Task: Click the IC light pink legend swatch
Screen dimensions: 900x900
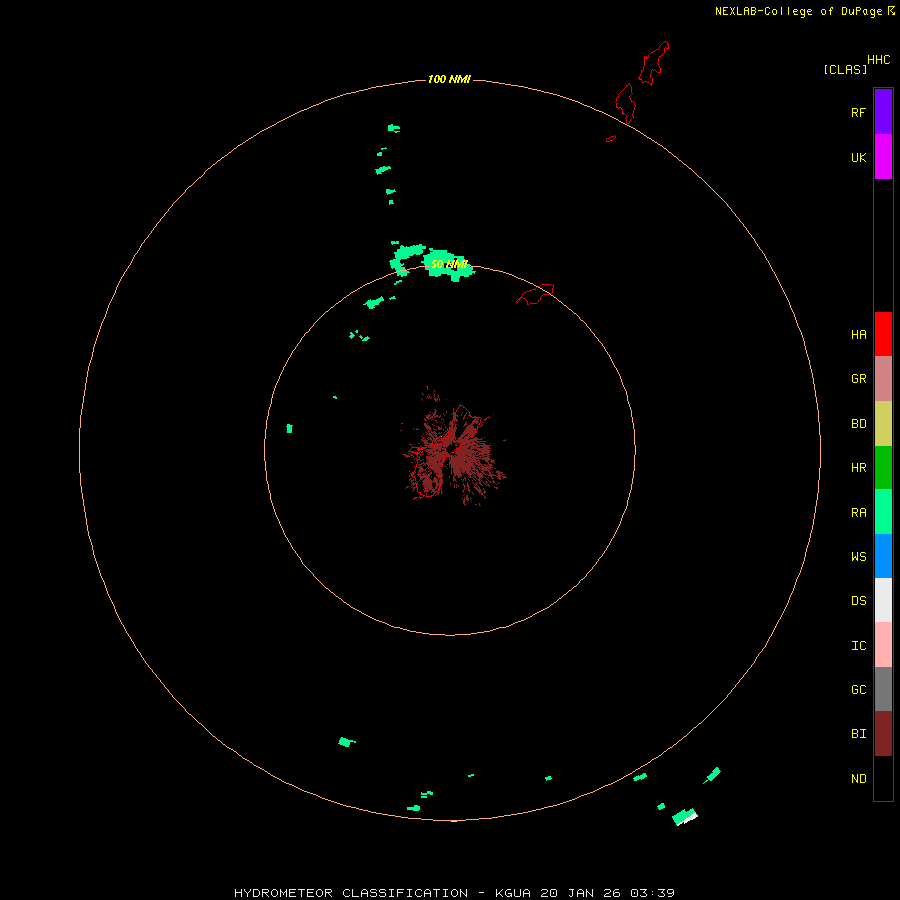Action: [883, 645]
